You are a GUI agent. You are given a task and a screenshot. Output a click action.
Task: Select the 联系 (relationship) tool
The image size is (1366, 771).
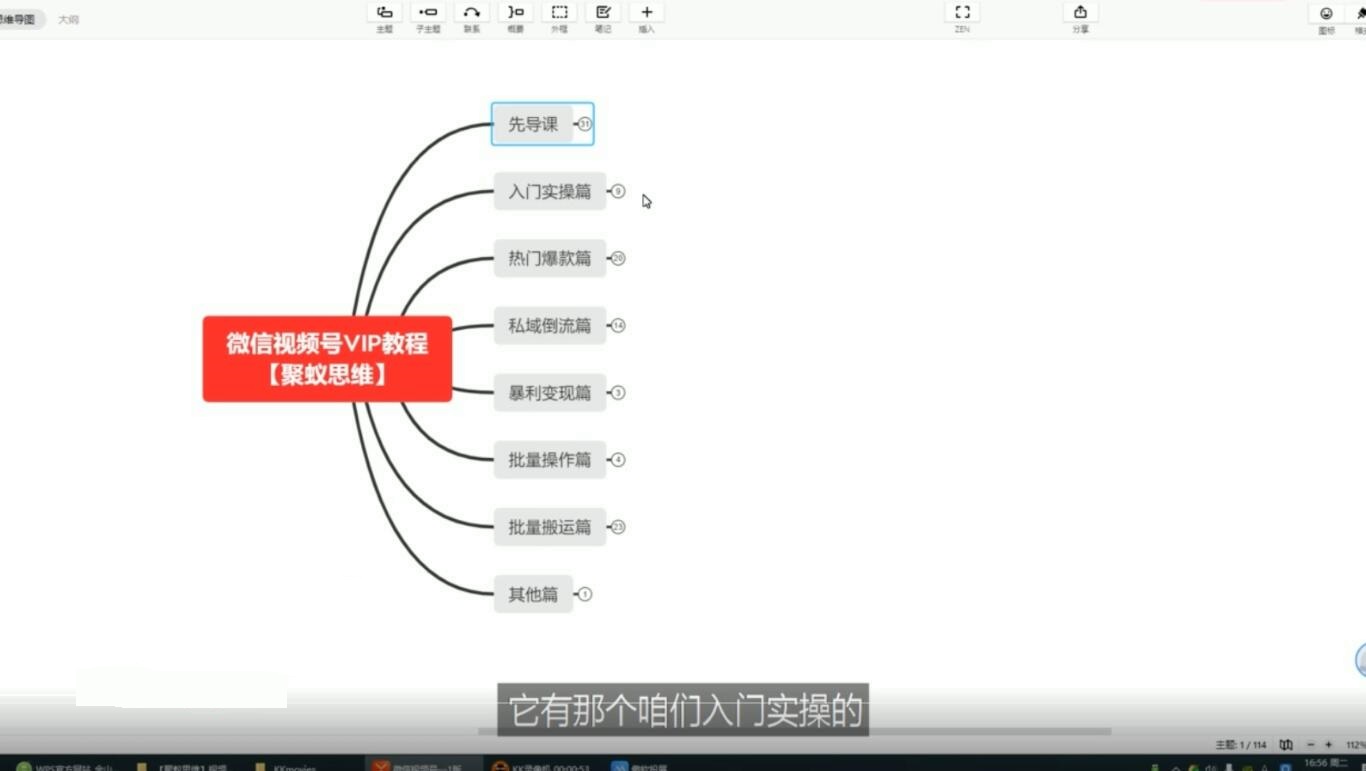click(x=472, y=13)
